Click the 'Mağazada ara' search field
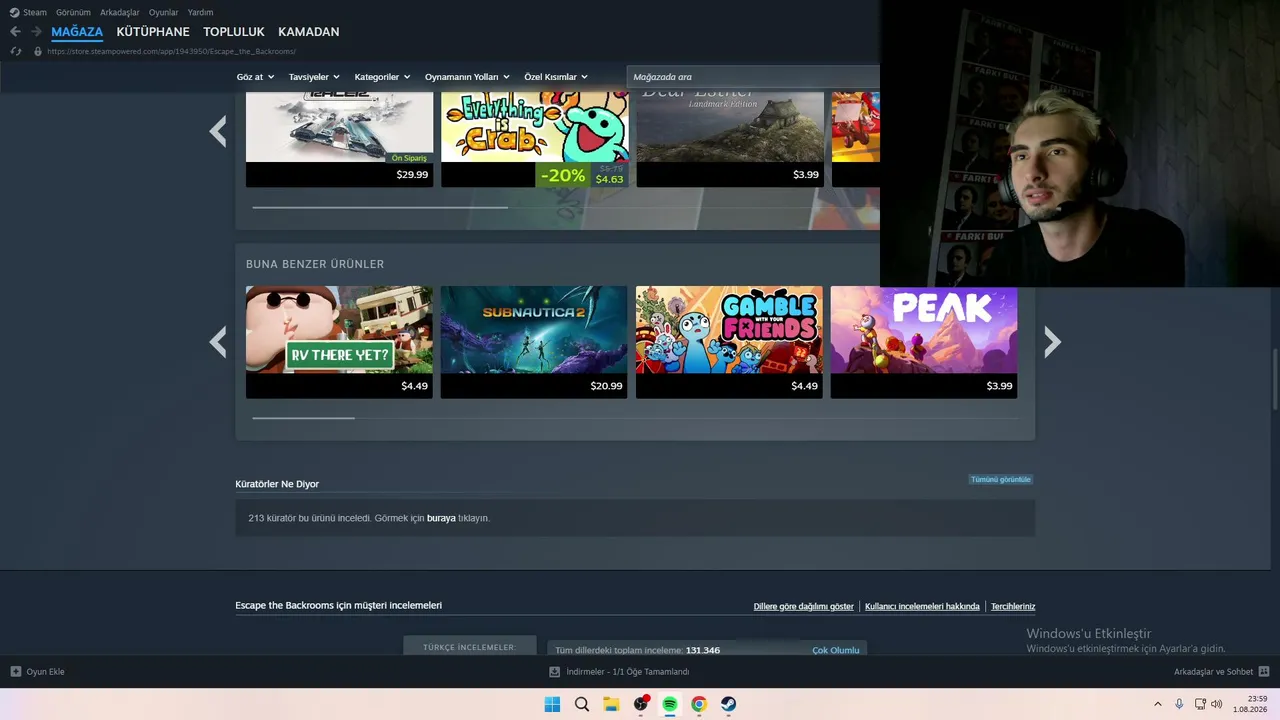 coord(753,77)
